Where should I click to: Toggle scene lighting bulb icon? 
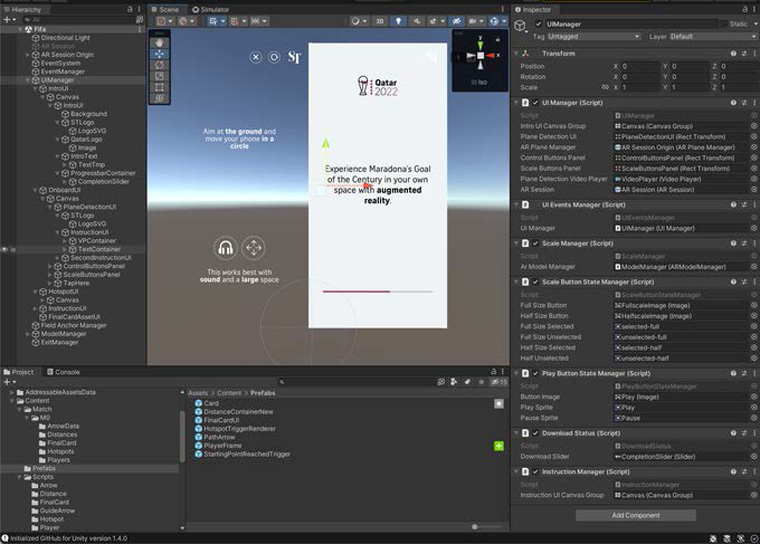pos(398,21)
